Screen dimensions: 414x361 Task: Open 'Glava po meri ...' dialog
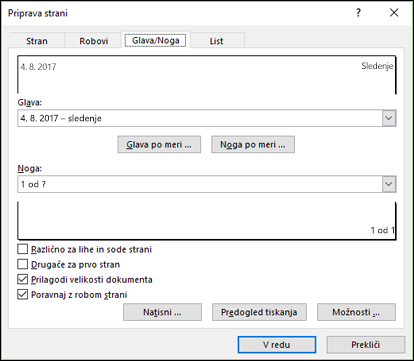[x=159, y=144]
